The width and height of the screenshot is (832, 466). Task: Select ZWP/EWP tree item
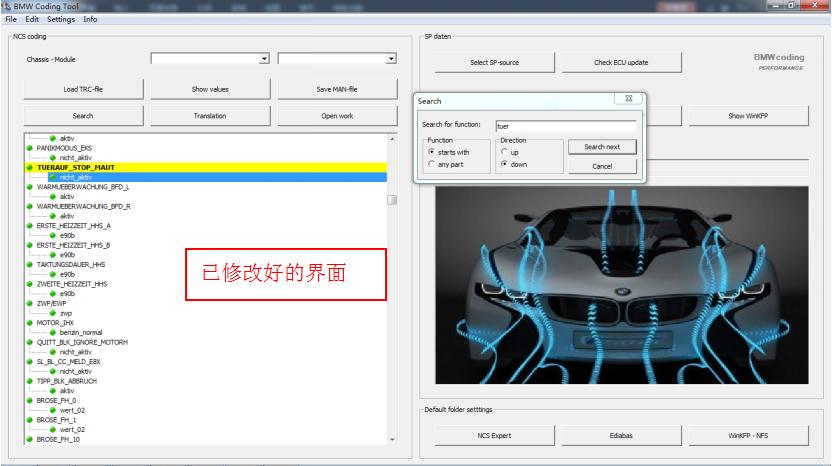coord(51,304)
